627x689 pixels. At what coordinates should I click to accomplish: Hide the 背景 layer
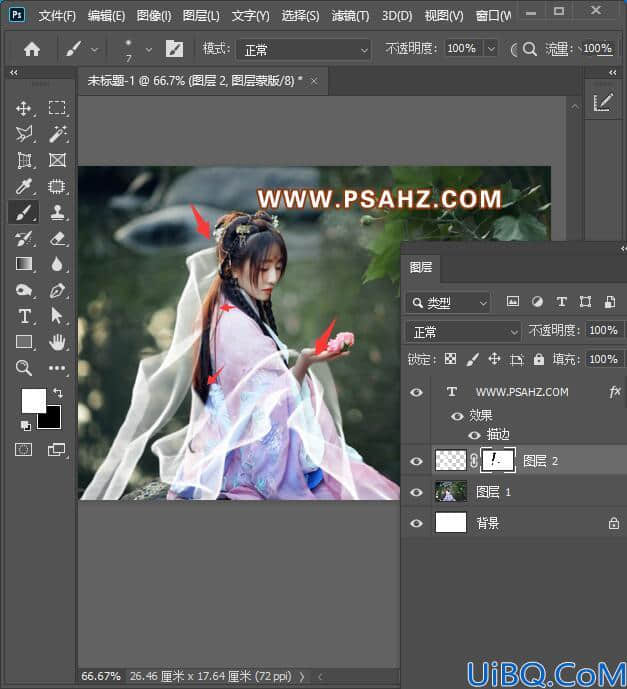pos(417,523)
